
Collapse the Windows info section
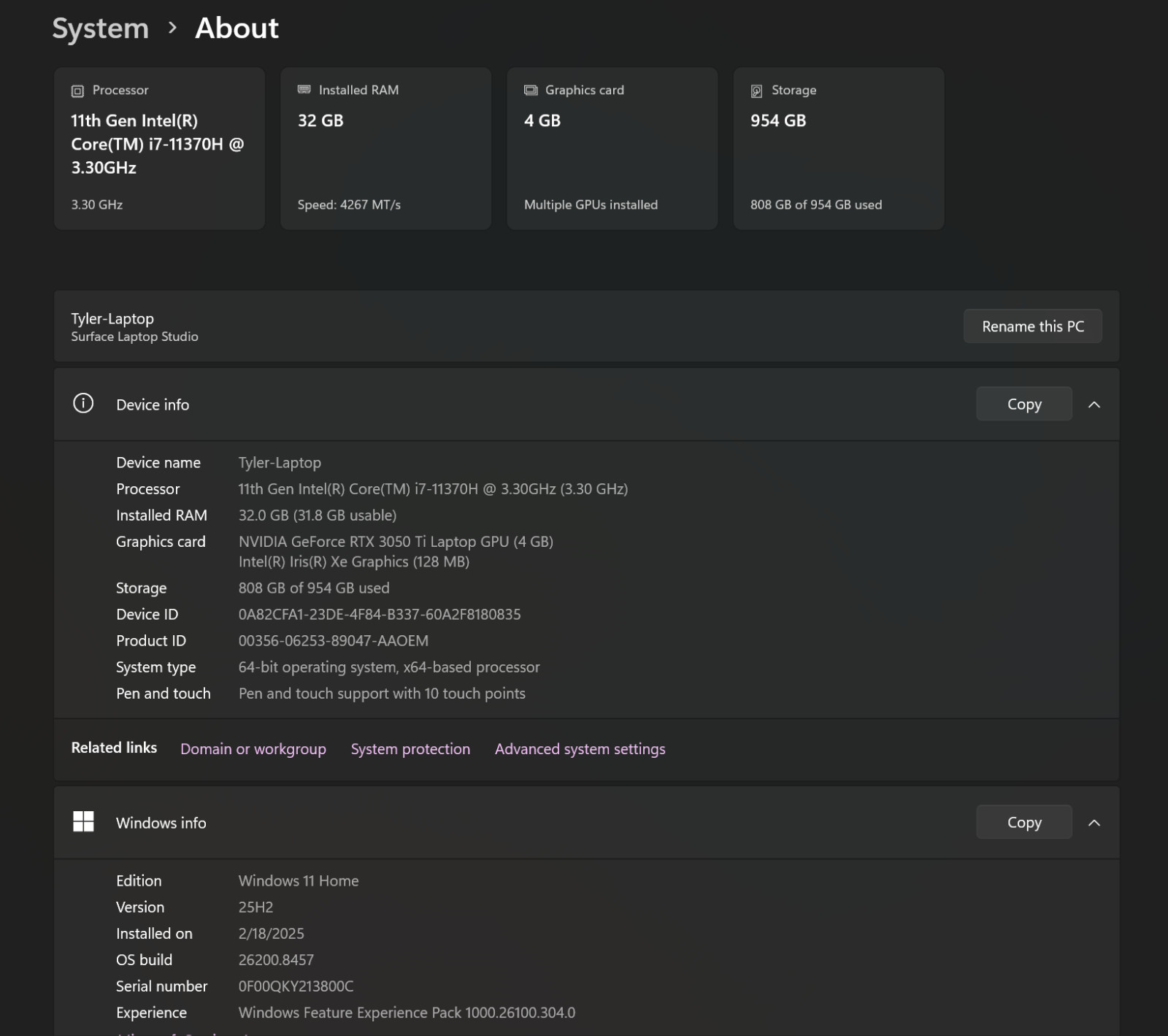point(1094,823)
